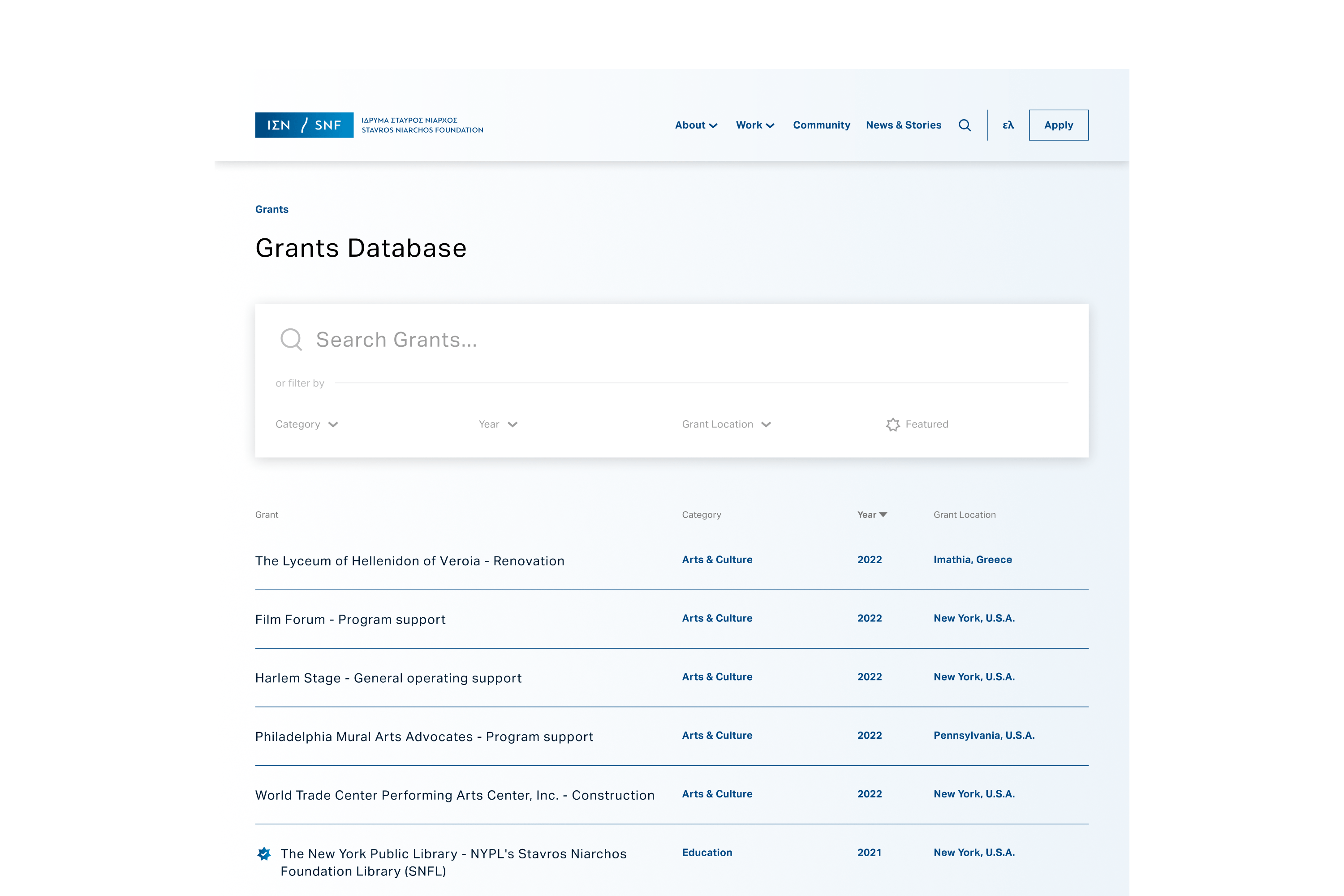Expand the Work menu

tap(755, 125)
